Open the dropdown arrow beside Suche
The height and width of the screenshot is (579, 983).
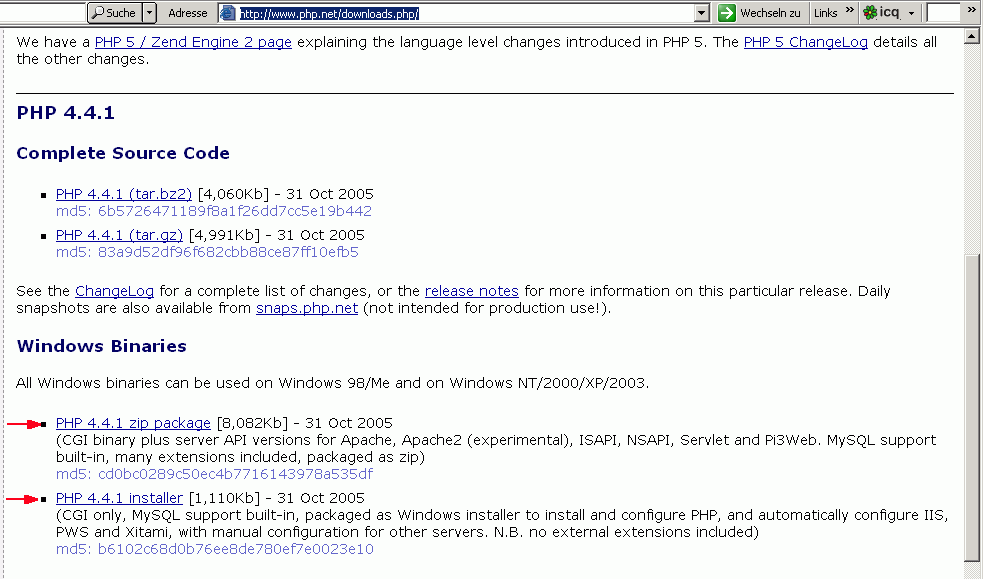[149, 13]
